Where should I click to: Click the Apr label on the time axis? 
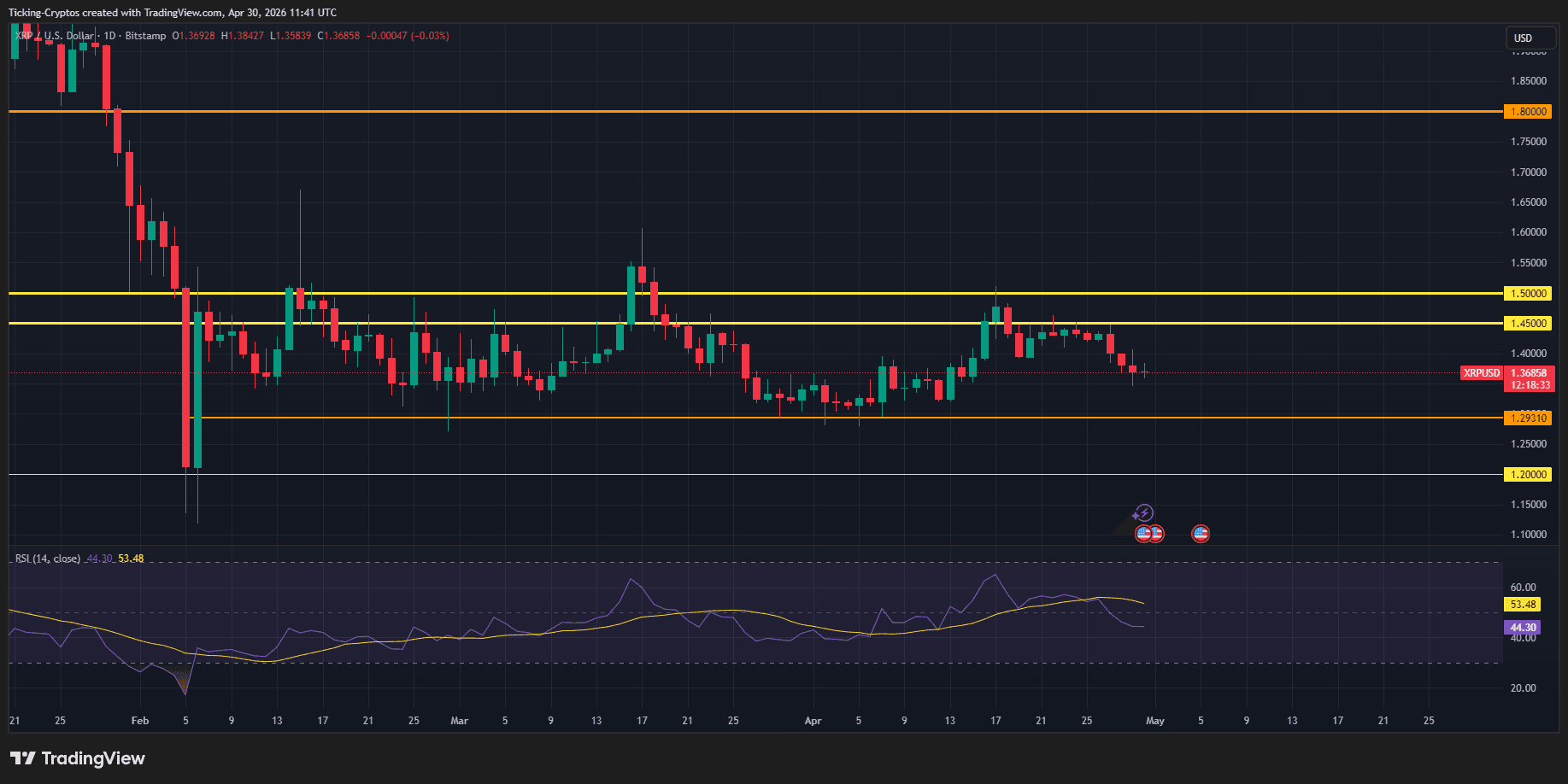(813, 721)
